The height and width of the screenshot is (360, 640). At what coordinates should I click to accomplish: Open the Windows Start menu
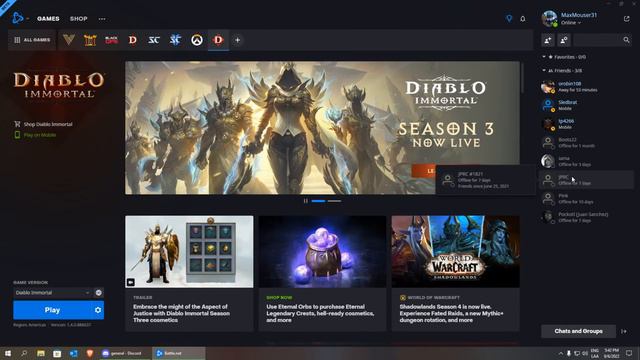(x=8, y=353)
